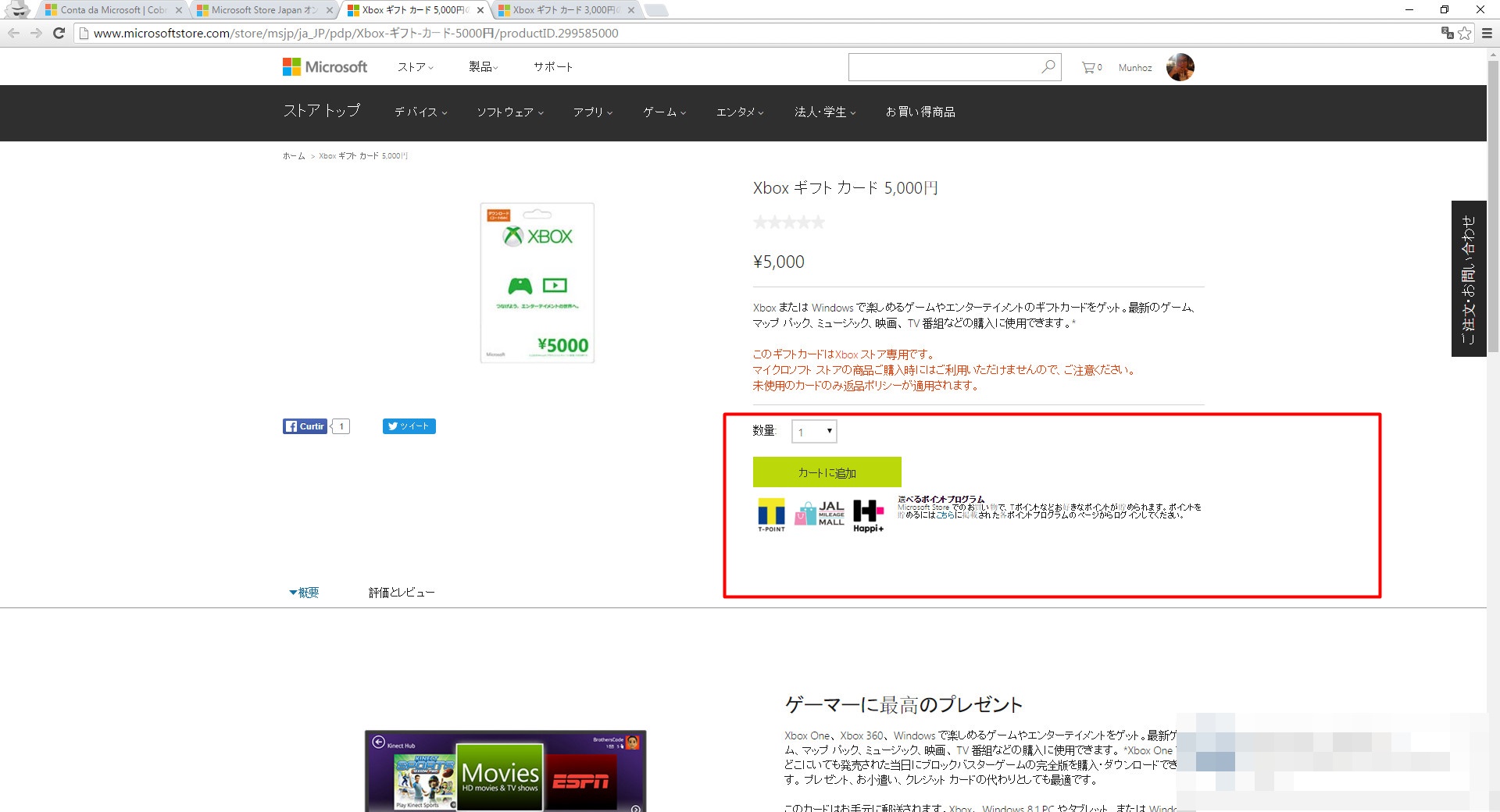The width and height of the screenshot is (1500, 812).
Task: Expand the エンタメ dropdown
Action: point(740,112)
